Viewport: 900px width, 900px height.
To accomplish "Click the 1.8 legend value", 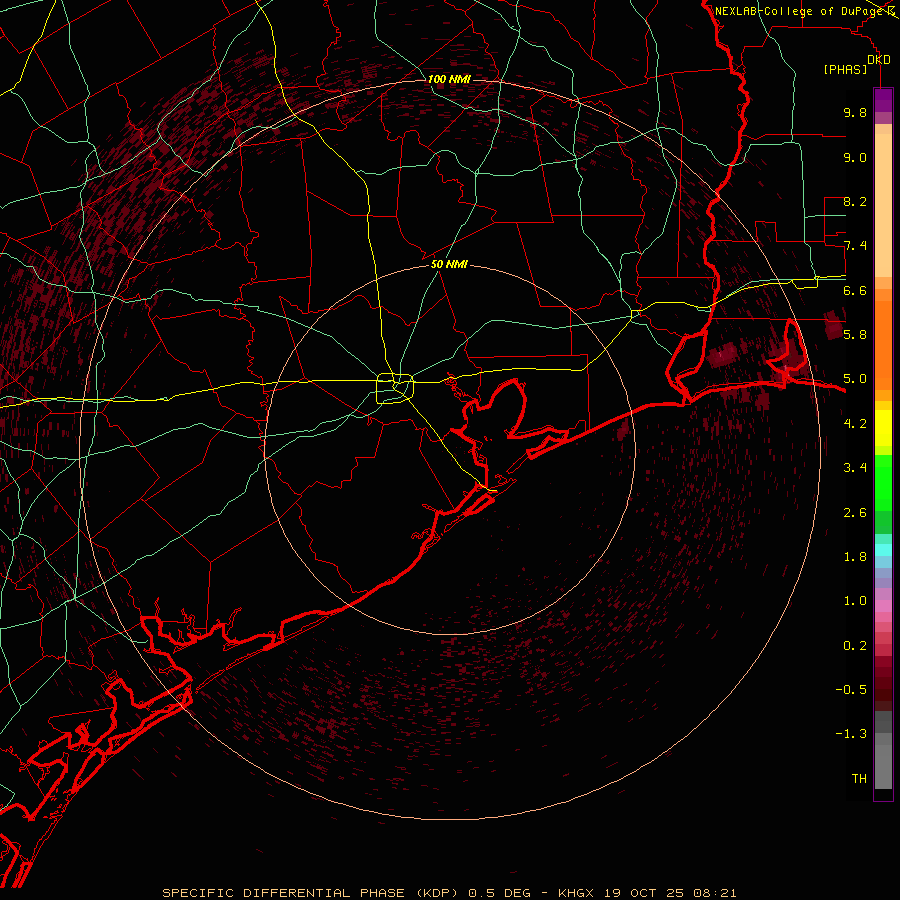I will click(x=855, y=557).
